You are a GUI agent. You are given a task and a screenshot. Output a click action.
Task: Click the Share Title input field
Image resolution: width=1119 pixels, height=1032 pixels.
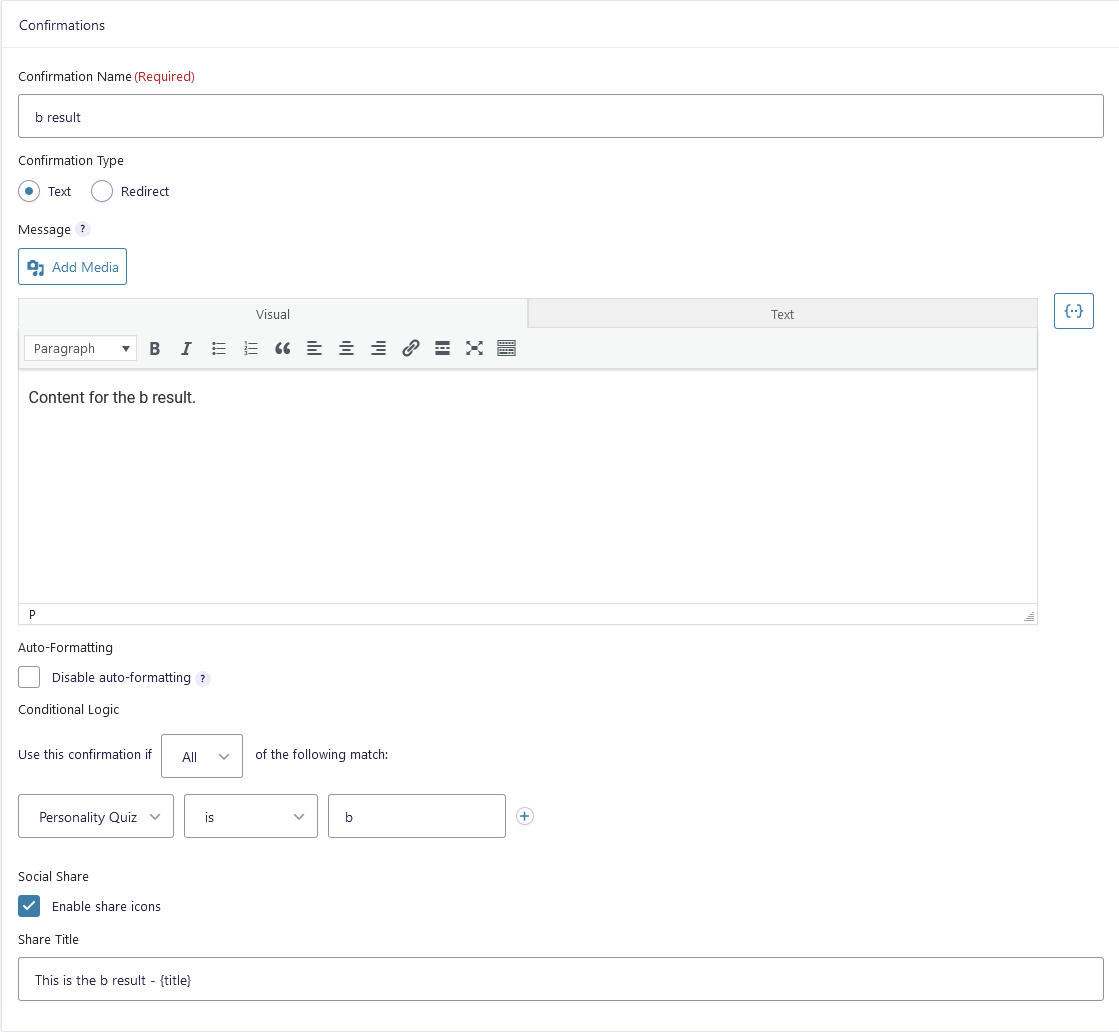[560, 979]
